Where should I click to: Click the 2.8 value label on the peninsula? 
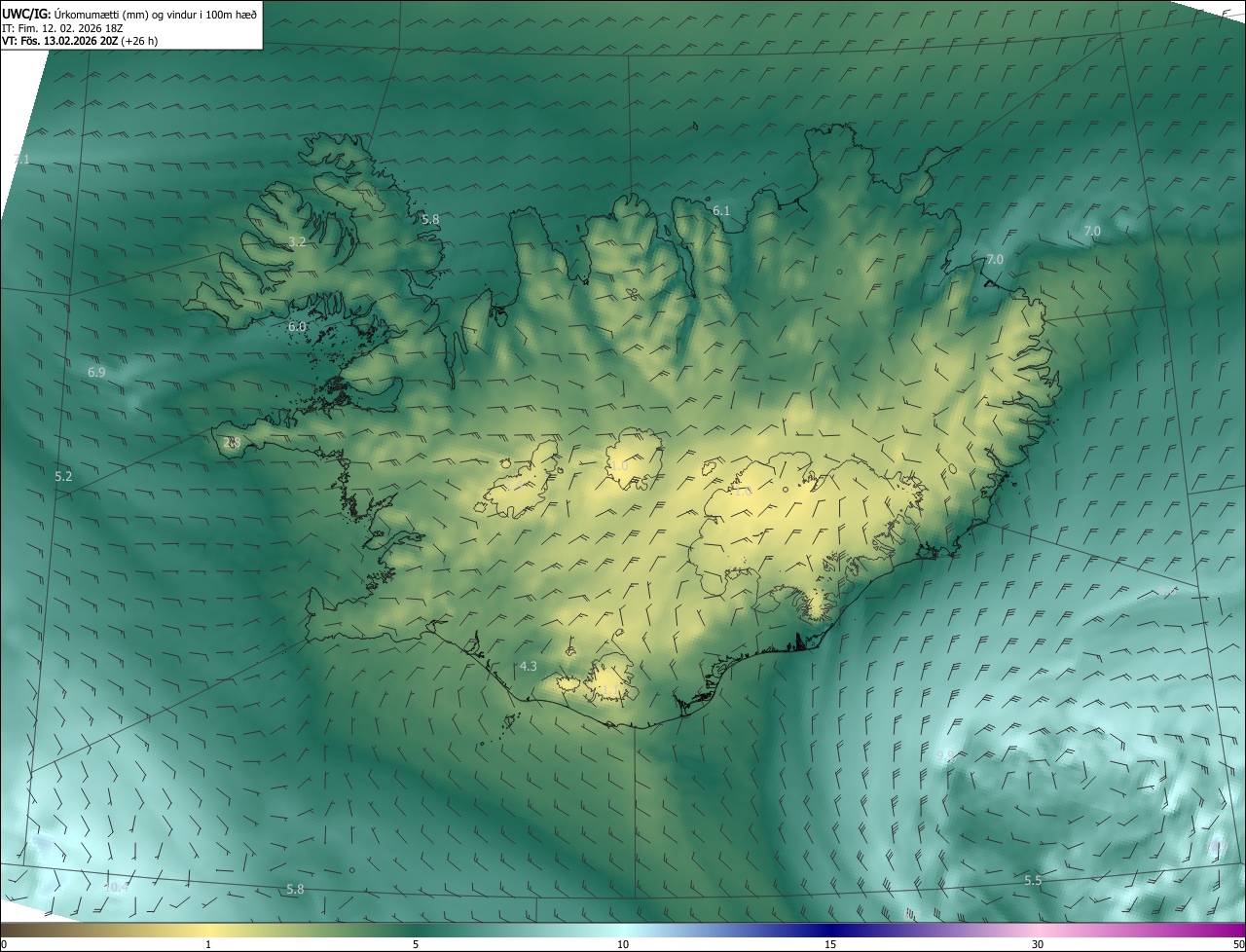tap(232, 442)
